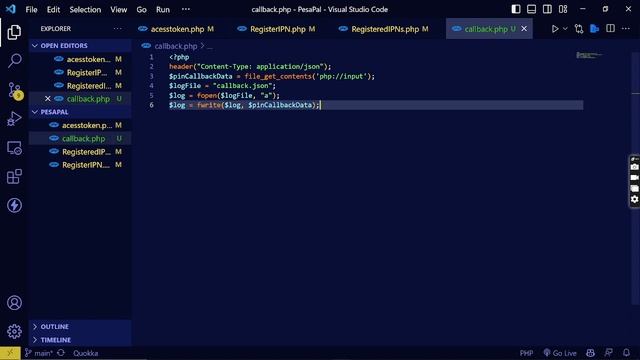Open the Go menu
The height and width of the screenshot is (360, 640).
click(141, 9)
